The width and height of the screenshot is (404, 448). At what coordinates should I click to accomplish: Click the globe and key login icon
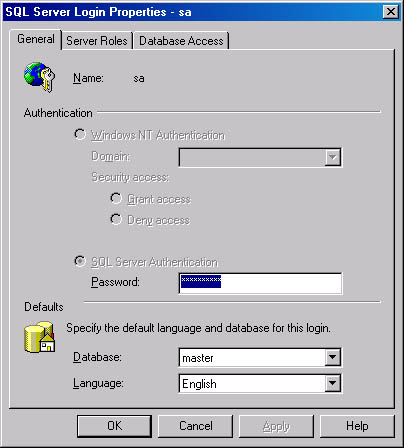[x=39, y=77]
